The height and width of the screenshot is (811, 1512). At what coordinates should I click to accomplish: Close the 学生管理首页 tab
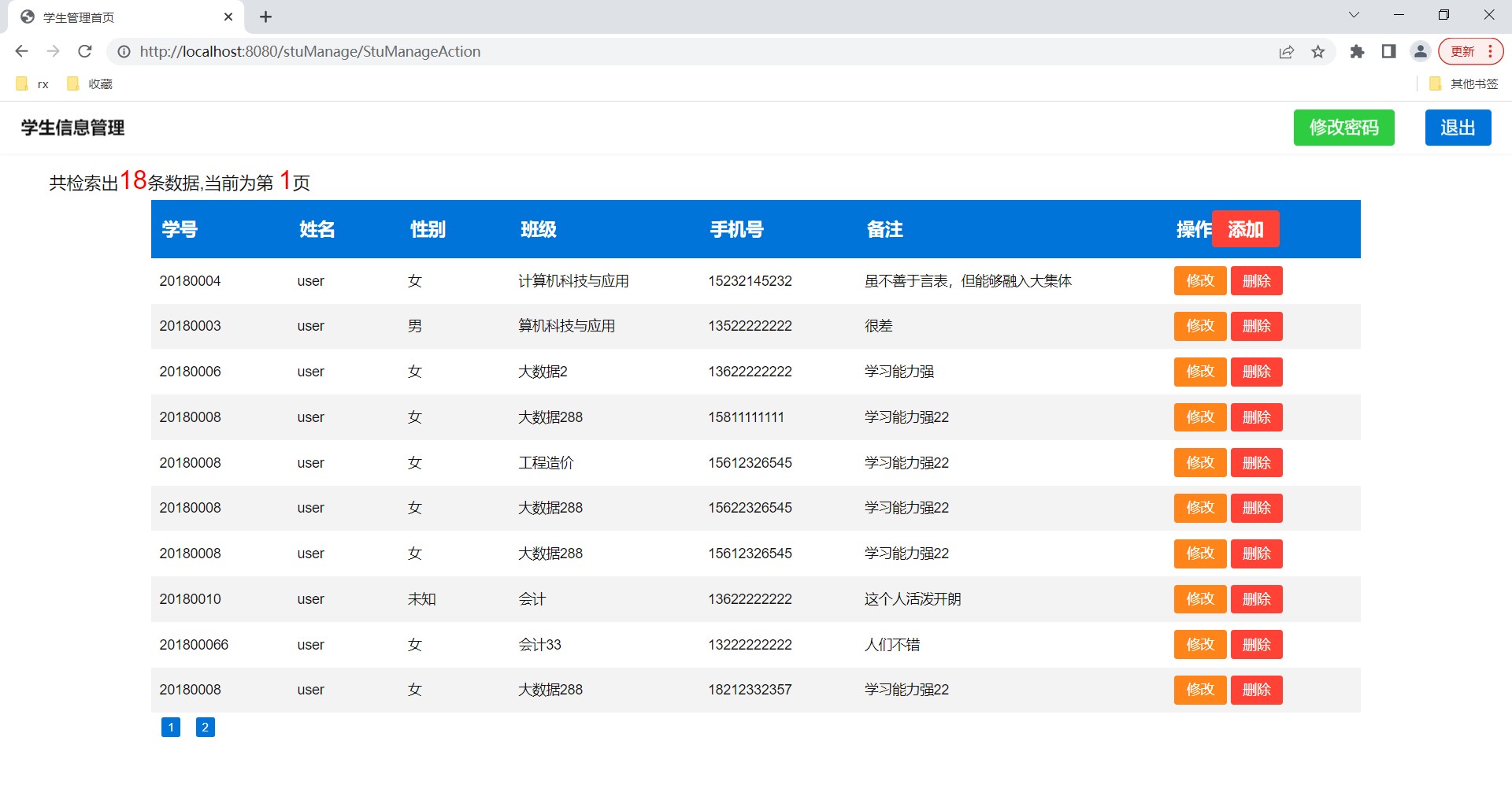click(x=228, y=17)
